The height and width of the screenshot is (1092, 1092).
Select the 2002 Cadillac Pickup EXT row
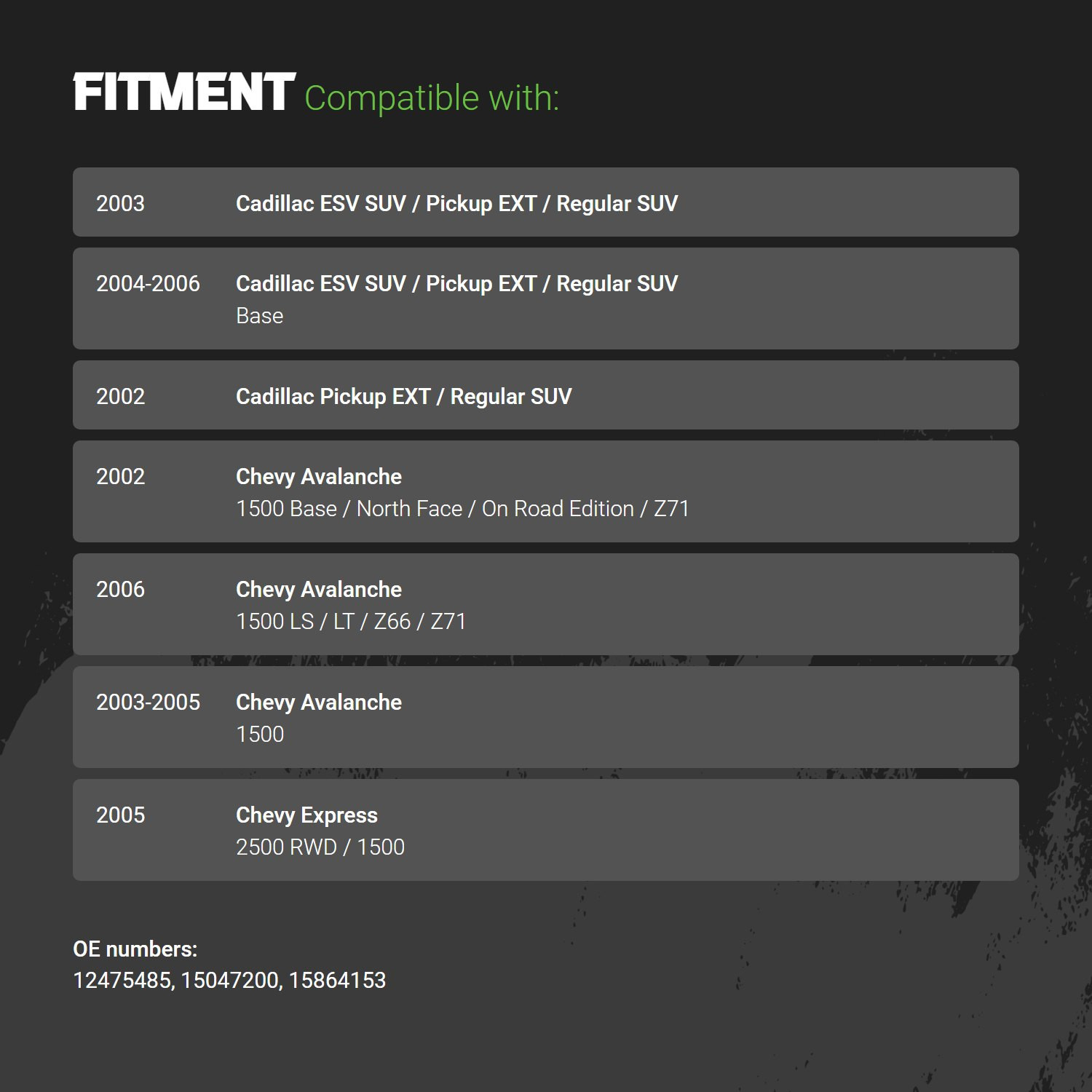(546, 395)
